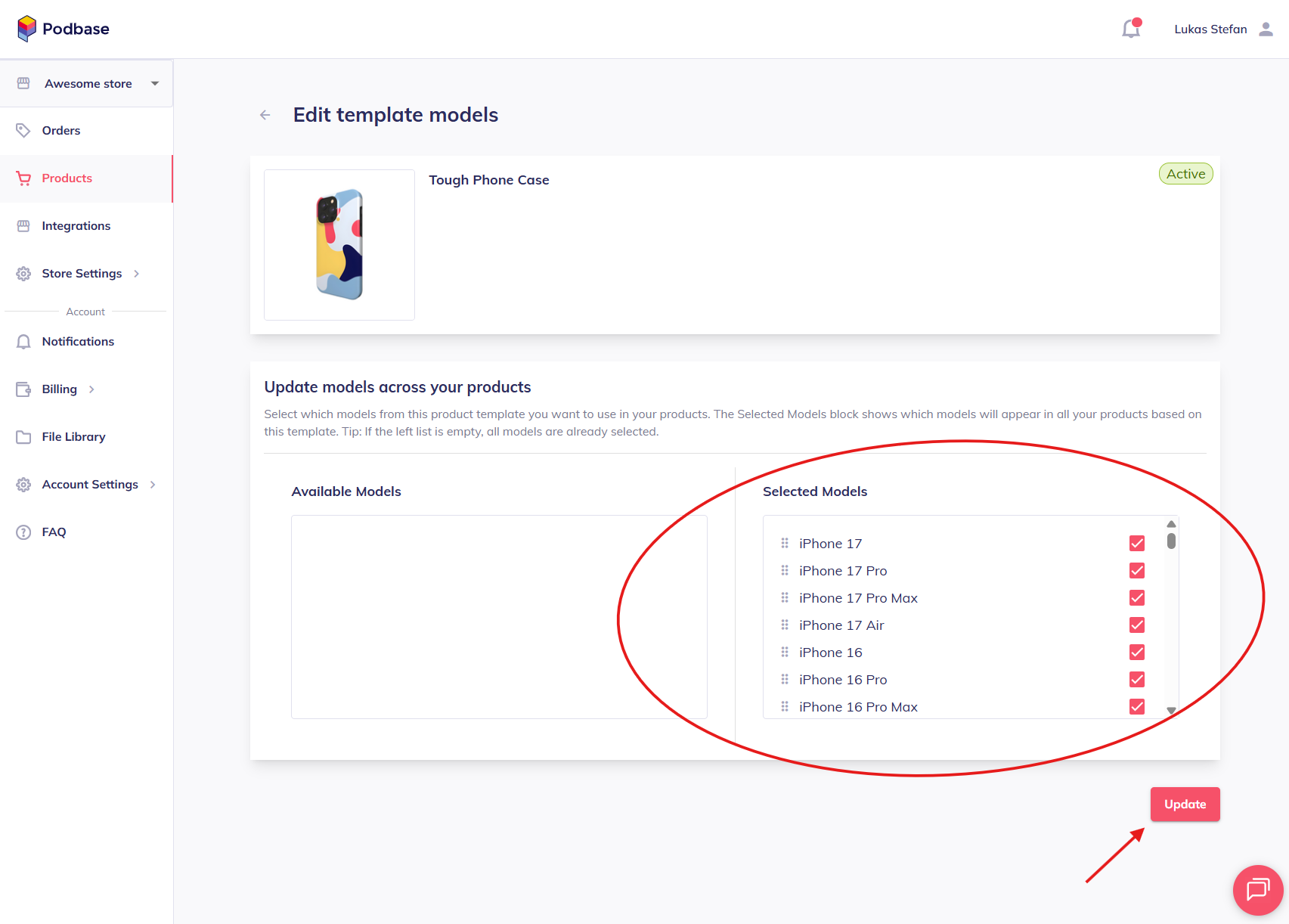Viewport: 1289px width, 924px height.
Task: Click the Selected Models list scrollbar thumb
Action: [x=1171, y=541]
